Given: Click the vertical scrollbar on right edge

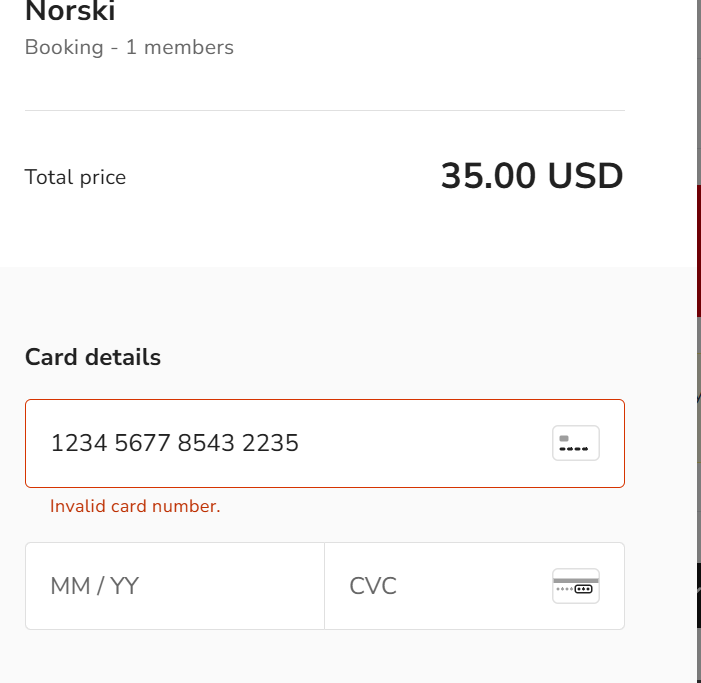Looking at the screenshot, I should pos(698,300).
